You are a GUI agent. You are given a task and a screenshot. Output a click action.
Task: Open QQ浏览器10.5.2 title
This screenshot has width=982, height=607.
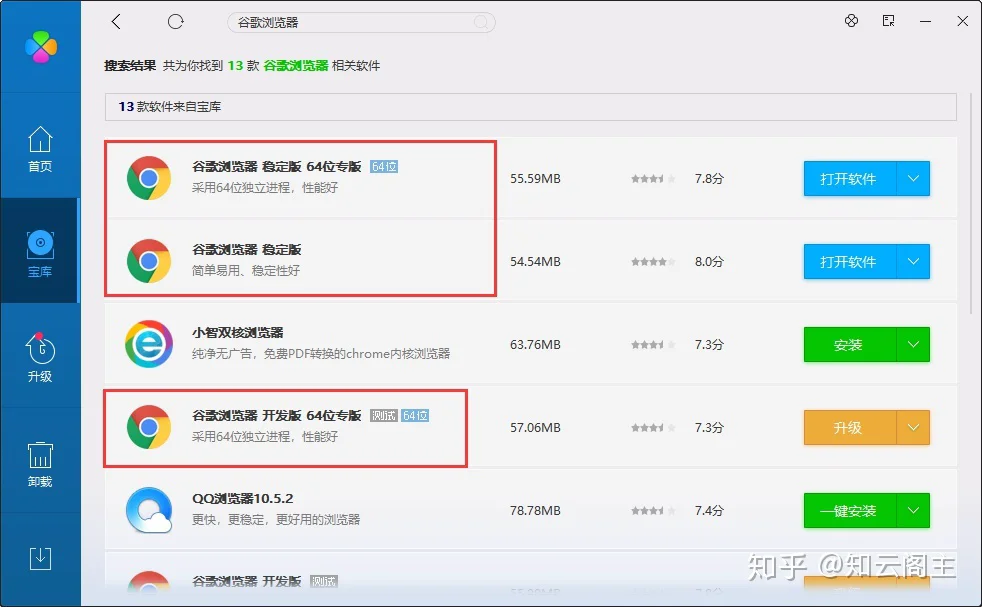point(242,499)
